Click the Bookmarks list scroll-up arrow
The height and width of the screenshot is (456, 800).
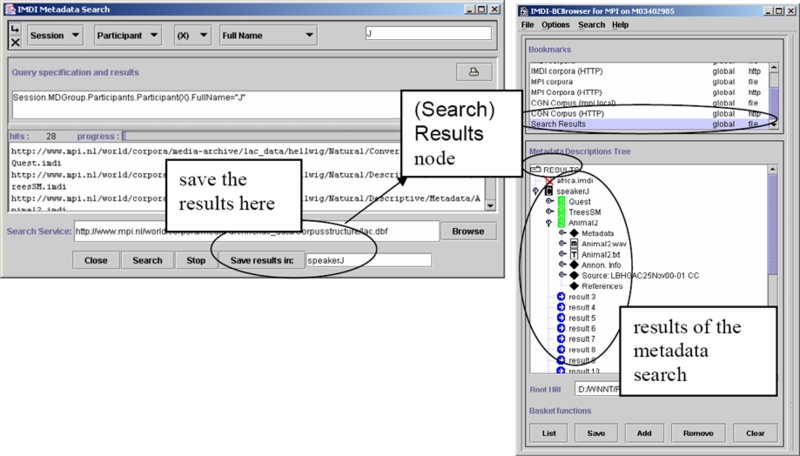[773, 67]
